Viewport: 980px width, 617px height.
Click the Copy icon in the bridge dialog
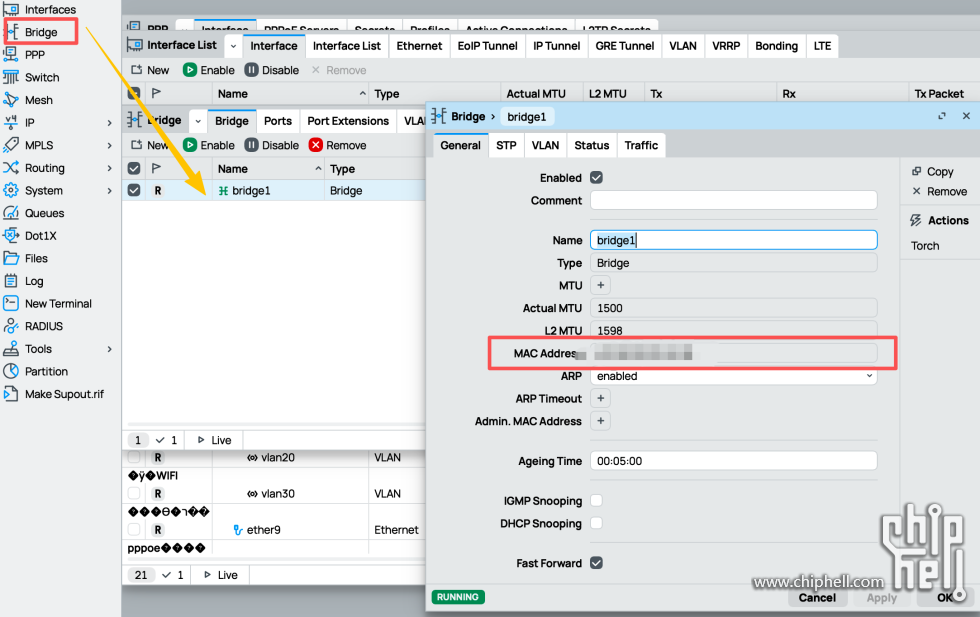click(x=916, y=172)
